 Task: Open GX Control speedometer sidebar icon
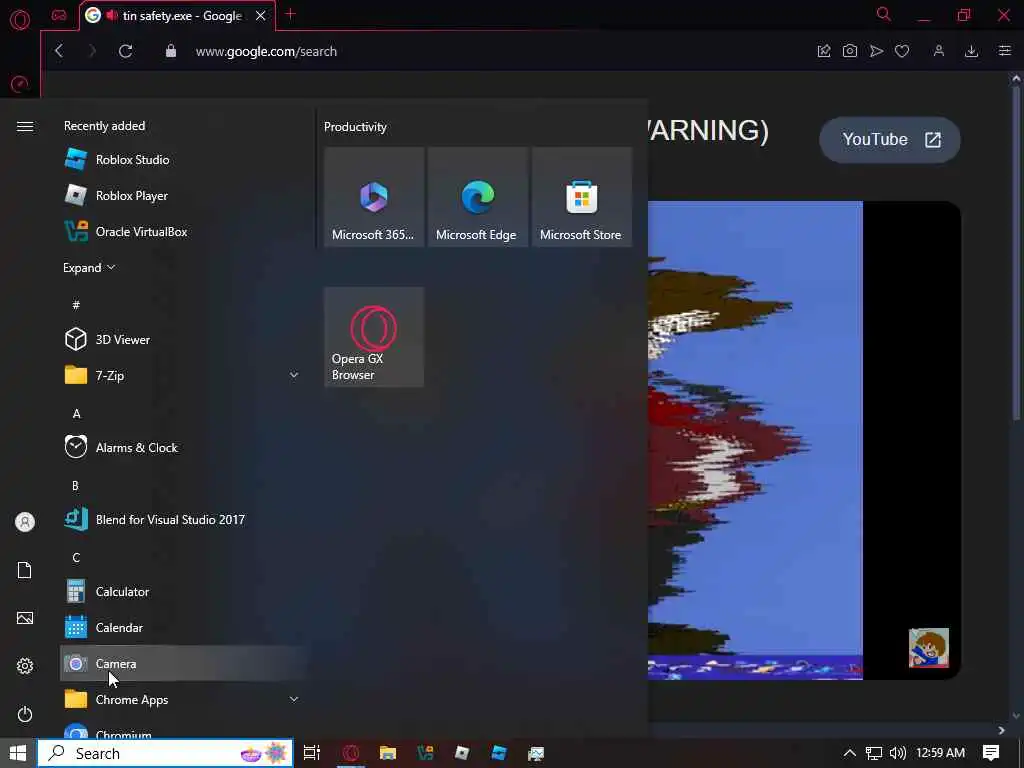click(20, 84)
